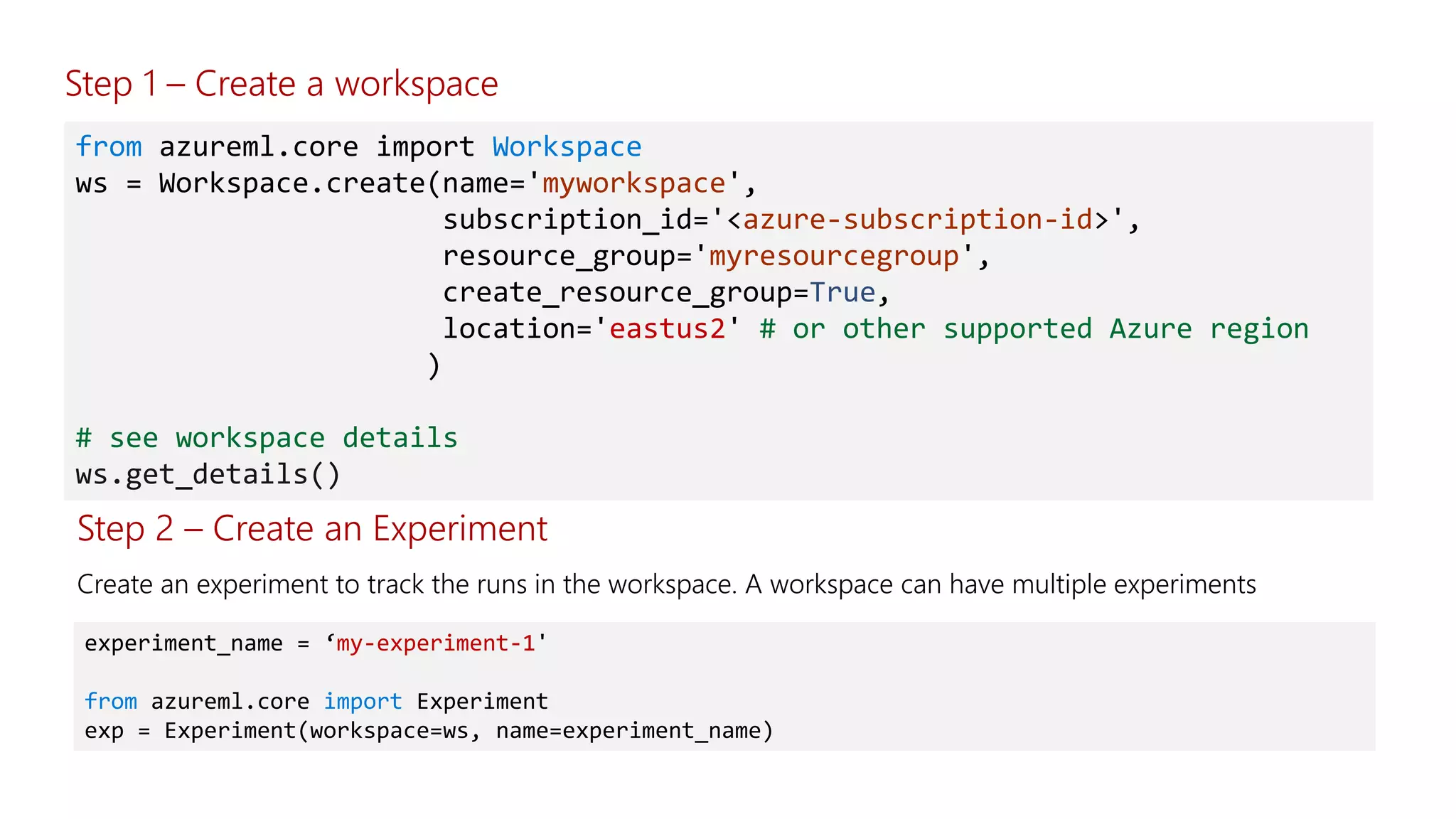
Task: Click "ws = Workspace.create(" in the code
Action: tap(258, 183)
